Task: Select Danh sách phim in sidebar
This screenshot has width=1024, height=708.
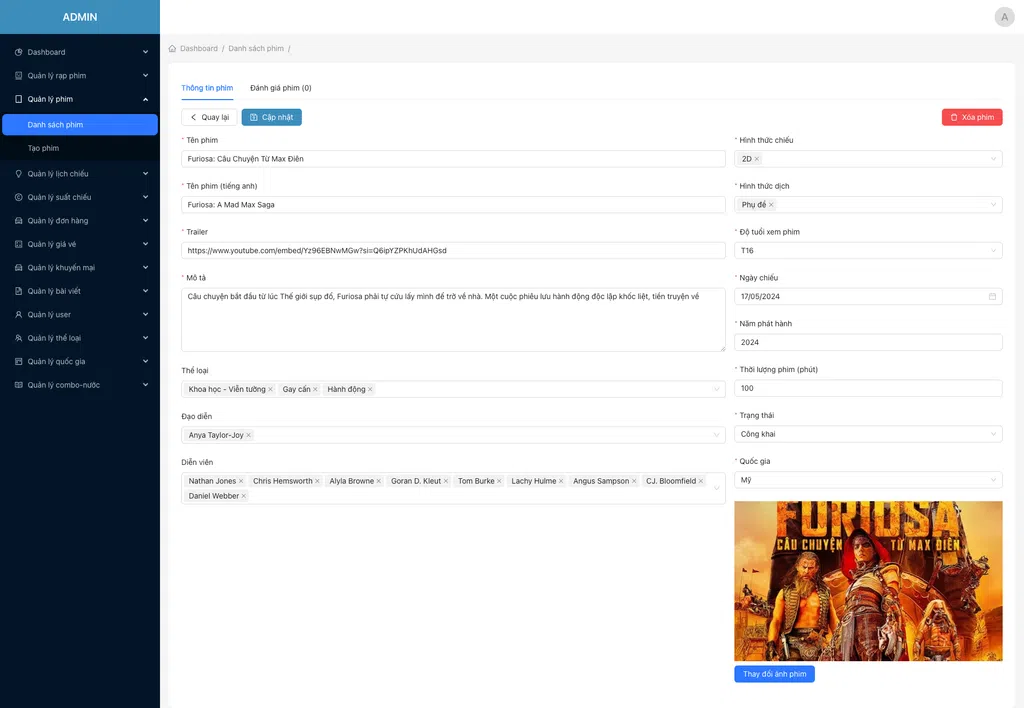Action: (x=80, y=125)
